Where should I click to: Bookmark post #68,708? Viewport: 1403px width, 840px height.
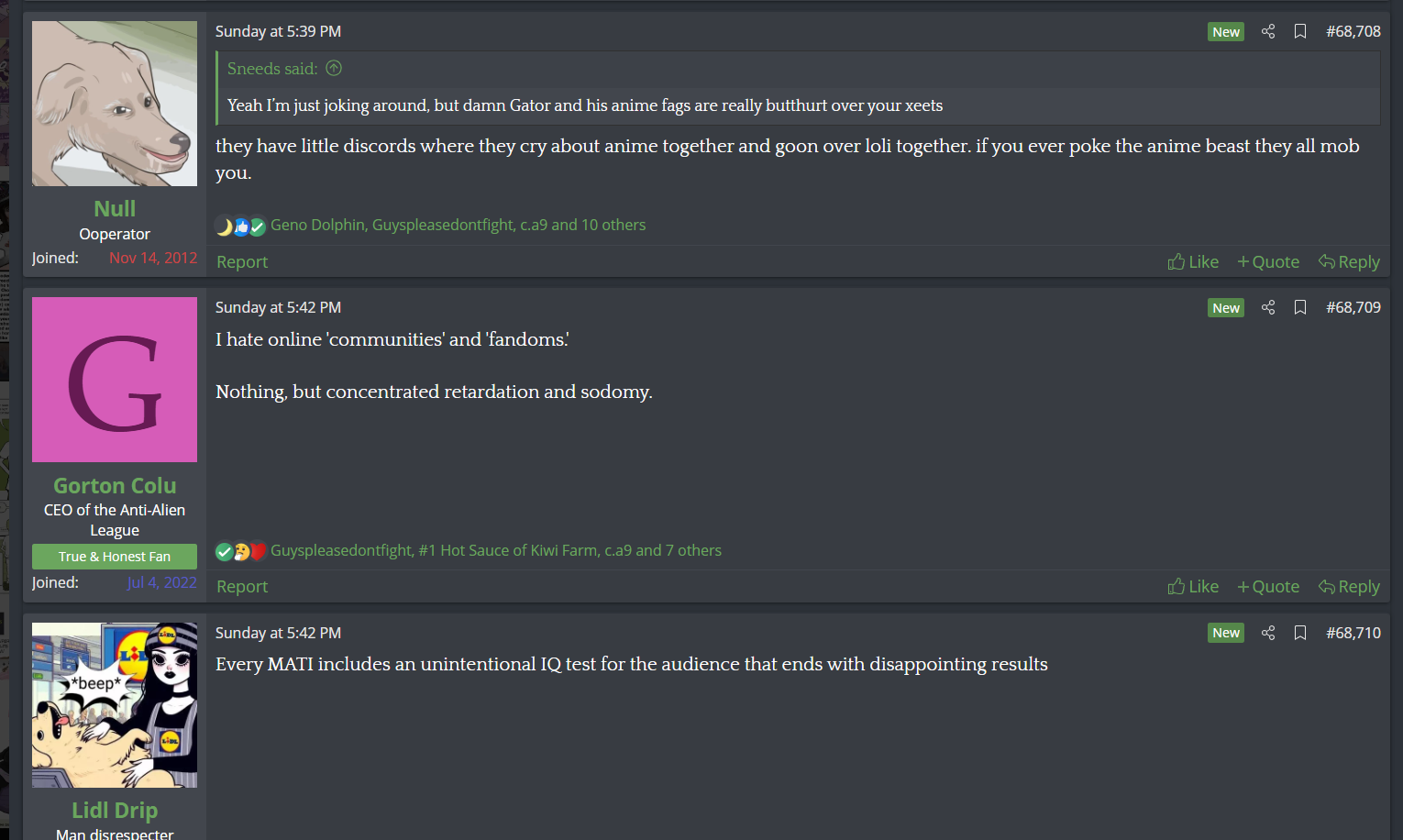(1300, 31)
